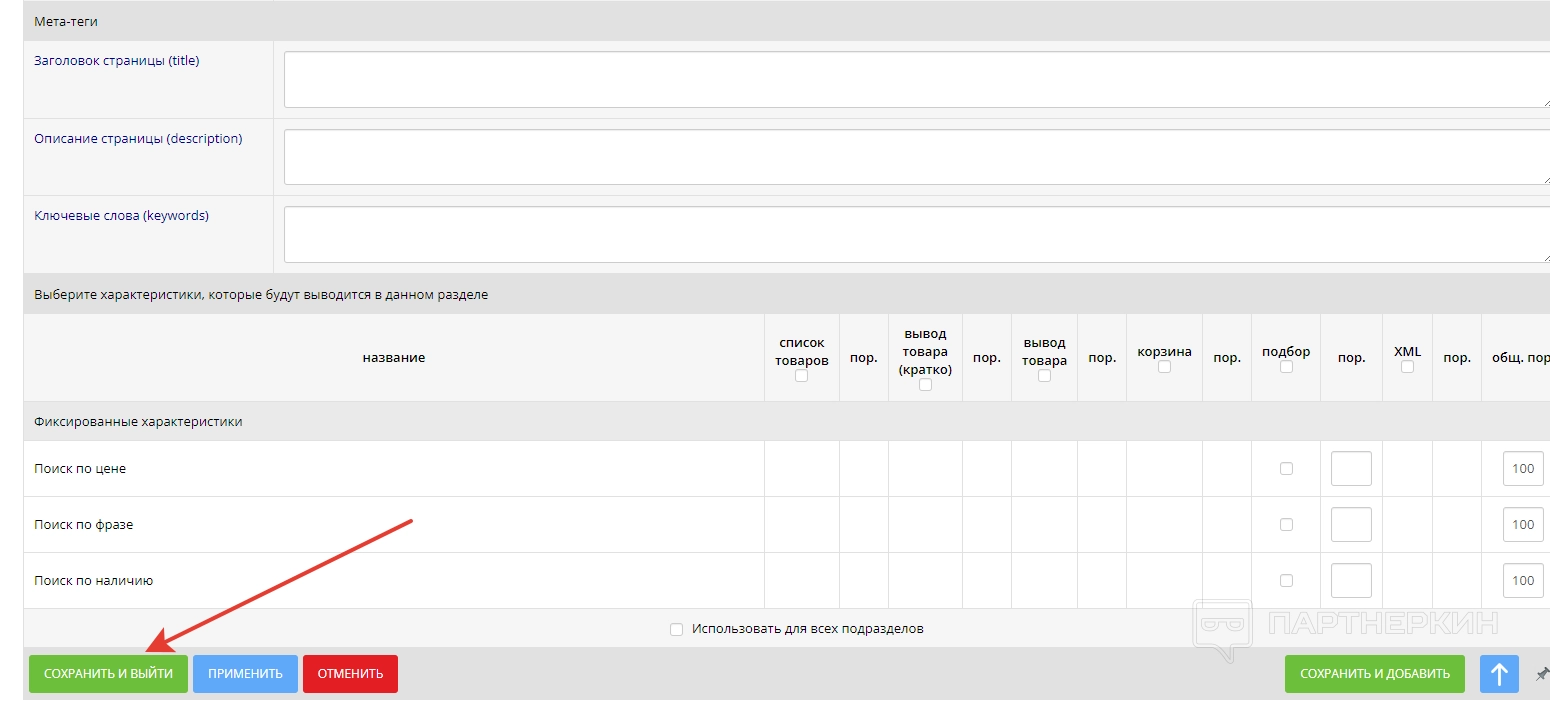
Task: Click the empty пор. field for 'Поиск по цене'
Action: click(1350, 468)
